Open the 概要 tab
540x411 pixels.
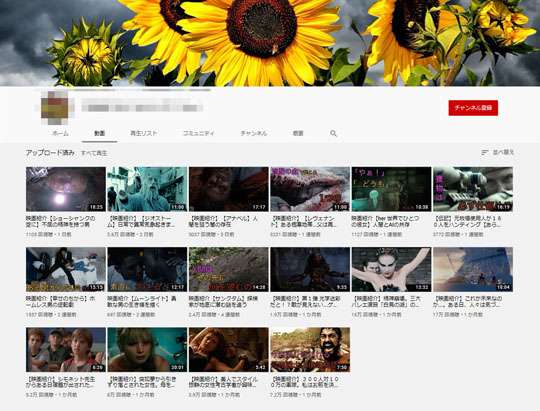(298, 133)
